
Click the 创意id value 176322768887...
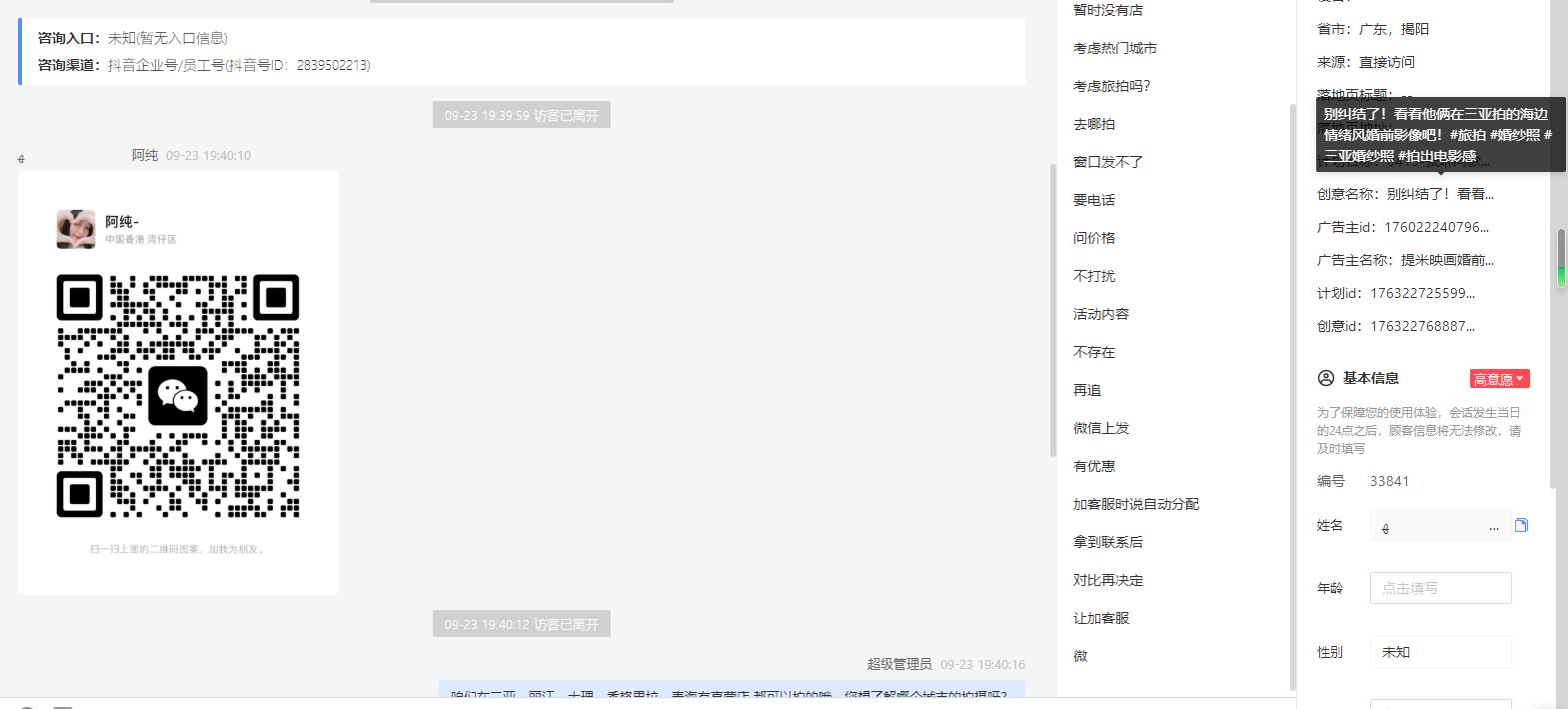click(x=1422, y=326)
